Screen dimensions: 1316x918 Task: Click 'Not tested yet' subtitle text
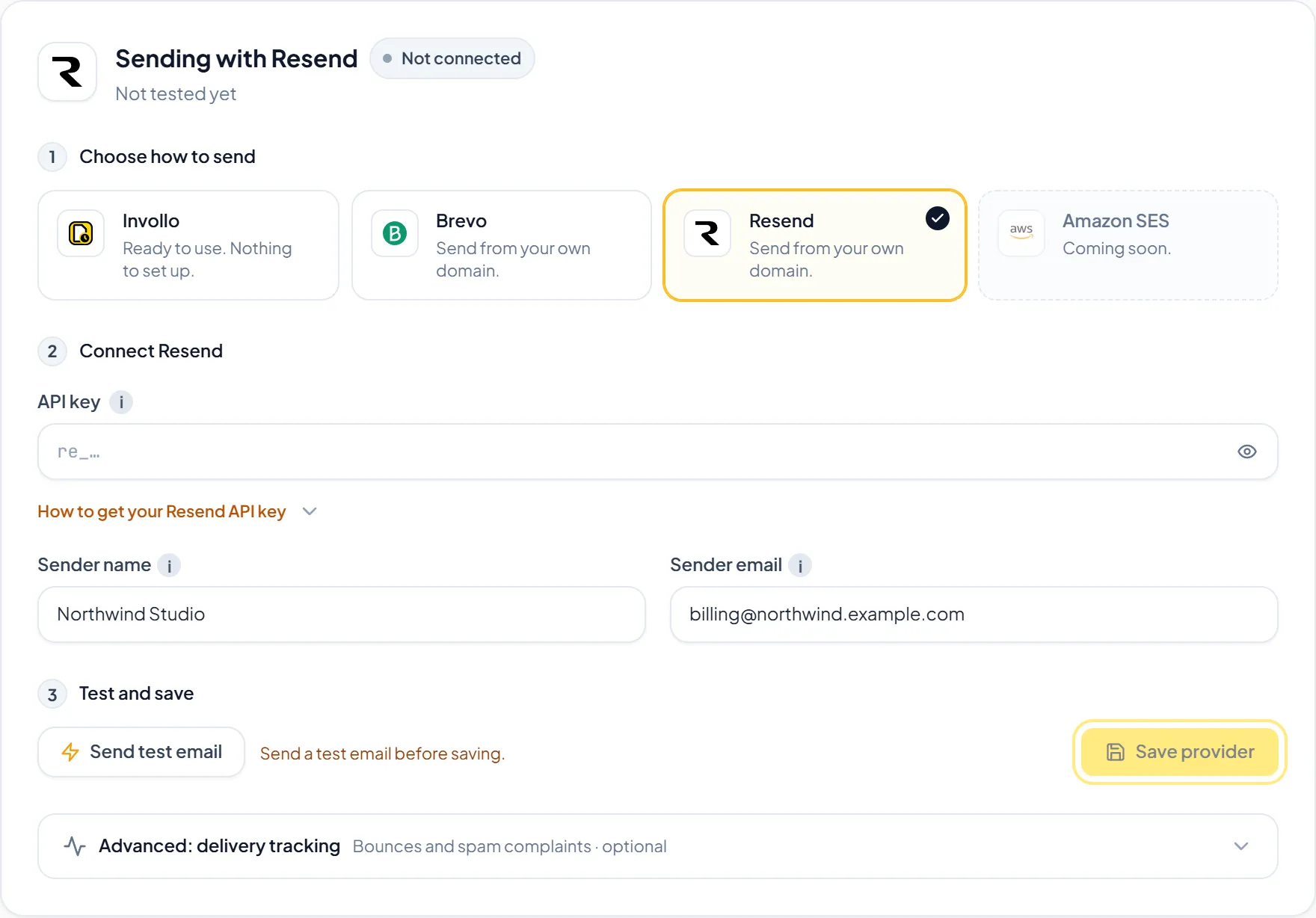pos(176,94)
